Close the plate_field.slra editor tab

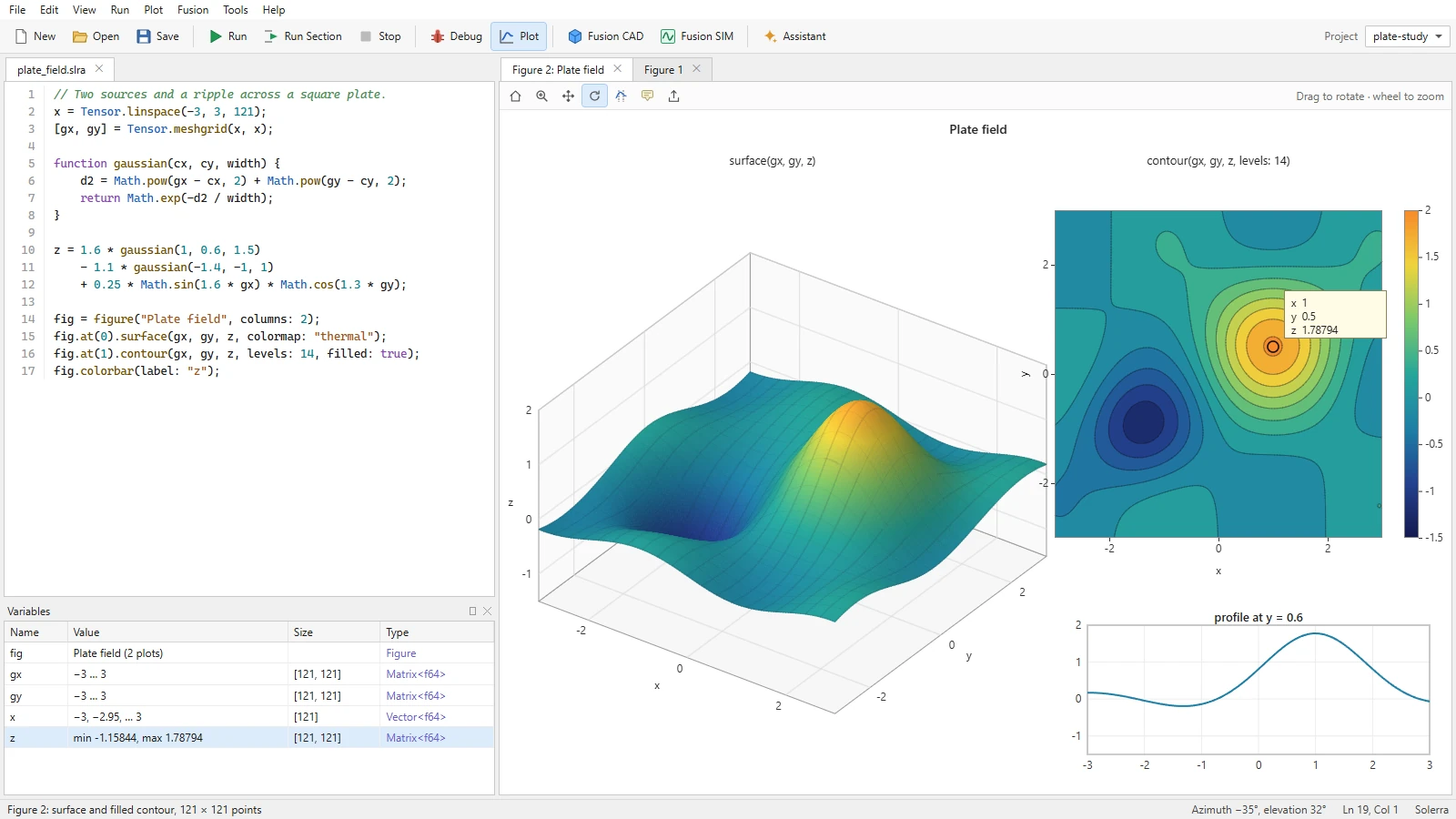[99, 69]
